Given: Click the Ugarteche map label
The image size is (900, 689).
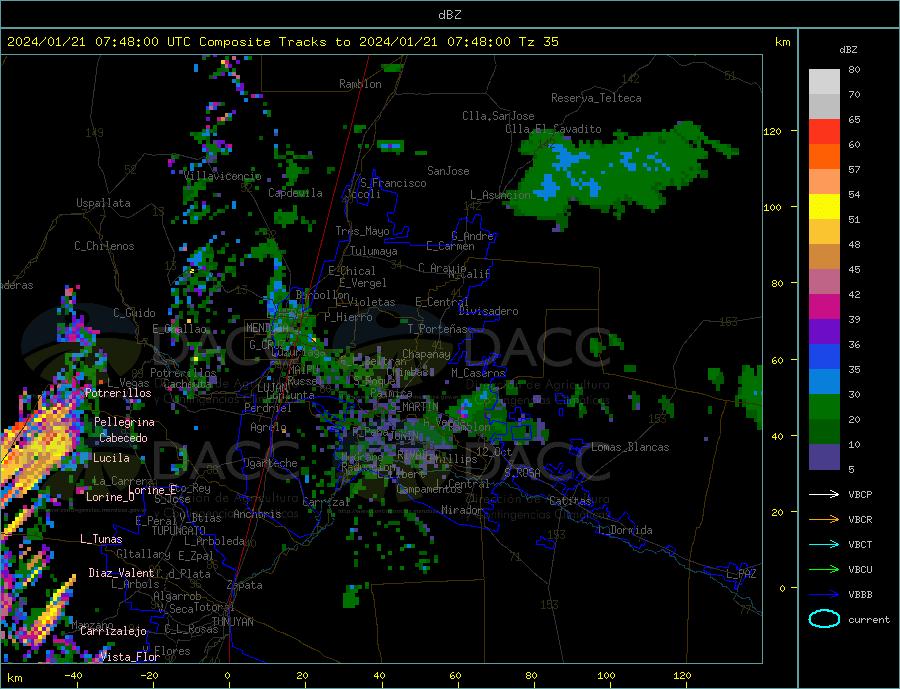Looking at the screenshot, I should click(x=270, y=463).
